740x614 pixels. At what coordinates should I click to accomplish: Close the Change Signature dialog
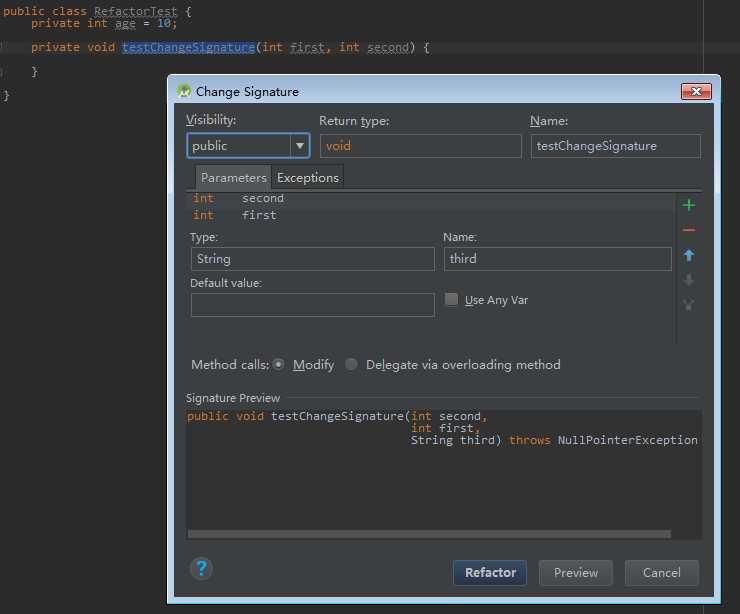pos(696,91)
